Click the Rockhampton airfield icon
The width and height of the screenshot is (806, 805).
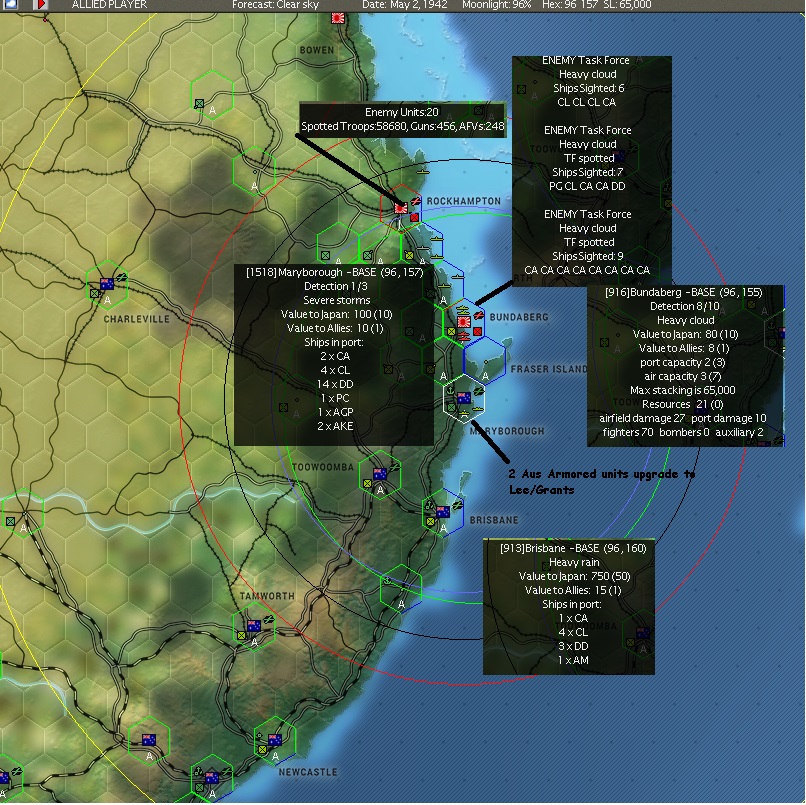pyautogui.click(x=415, y=202)
